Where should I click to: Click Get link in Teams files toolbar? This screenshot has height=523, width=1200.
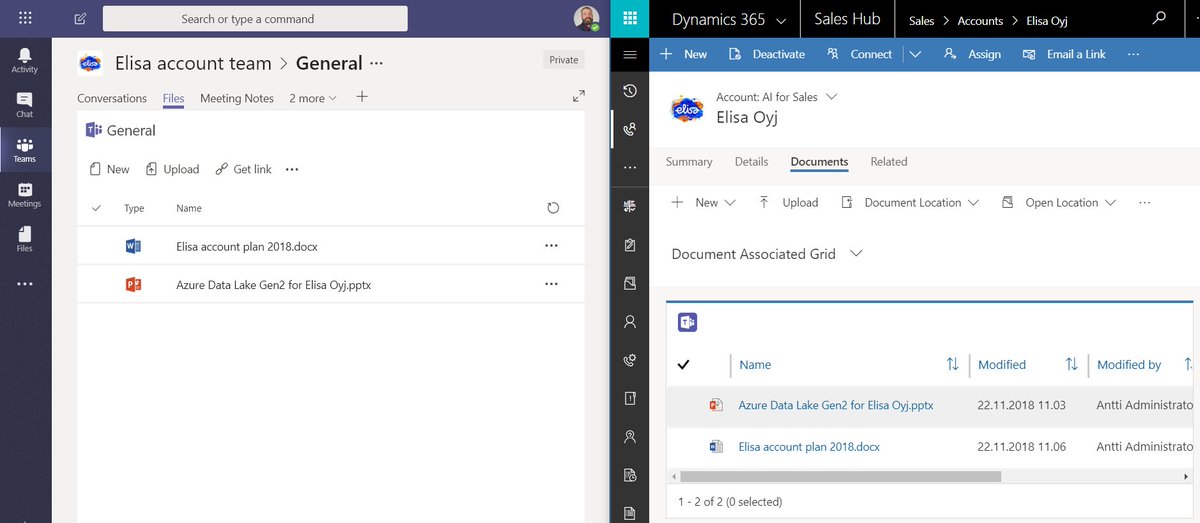pyautogui.click(x=243, y=169)
